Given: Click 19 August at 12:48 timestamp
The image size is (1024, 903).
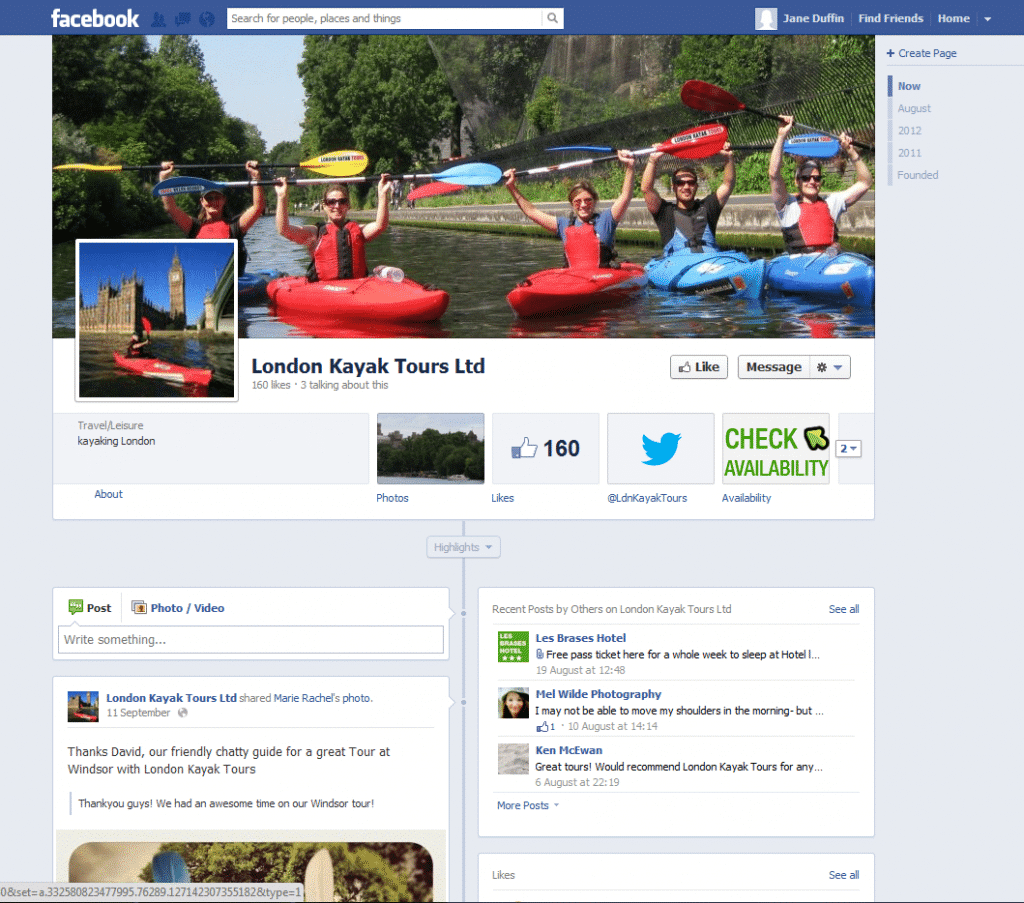Looking at the screenshot, I should 580,671.
